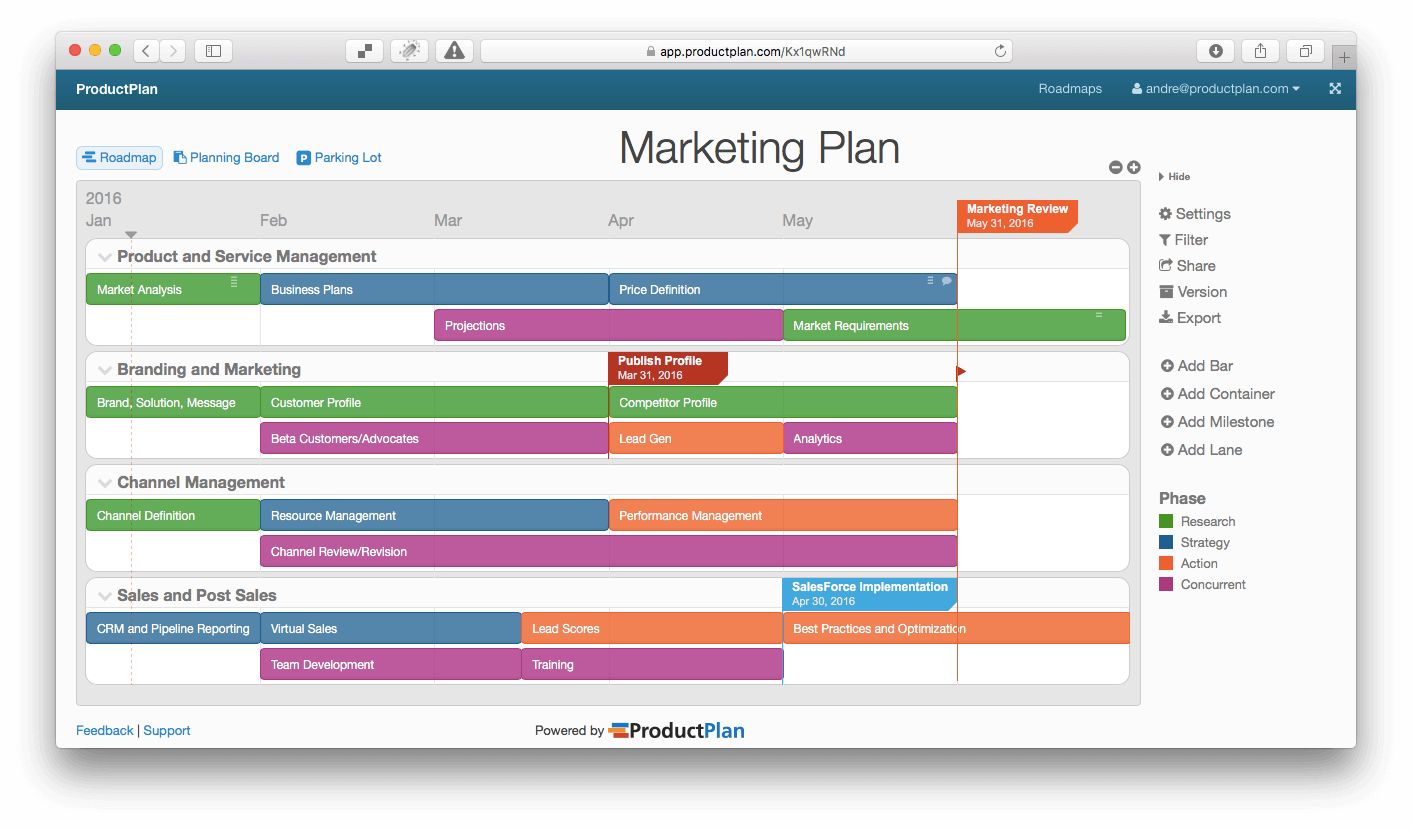The height and width of the screenshot is (828, 1412).
Task: Click the Add Milestone plus icon
Action: coord(1166,422)
